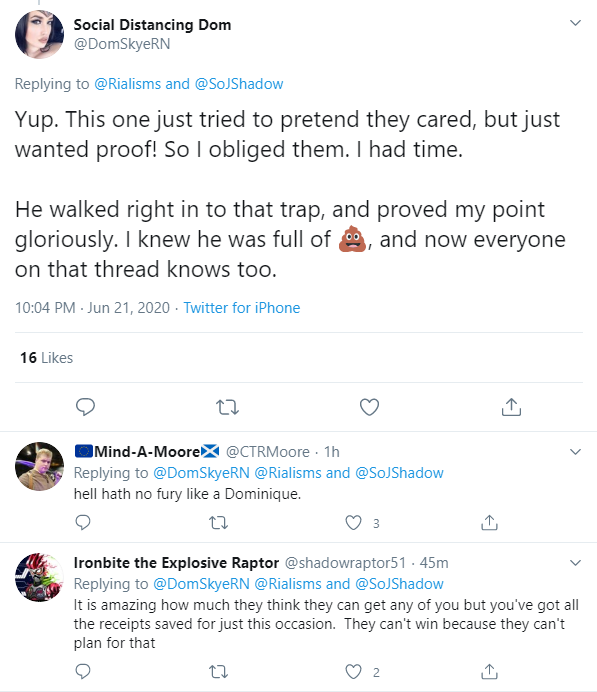Share the main tweet via upload icon
The image size is (597, 692).
click(x=511, y=407)
